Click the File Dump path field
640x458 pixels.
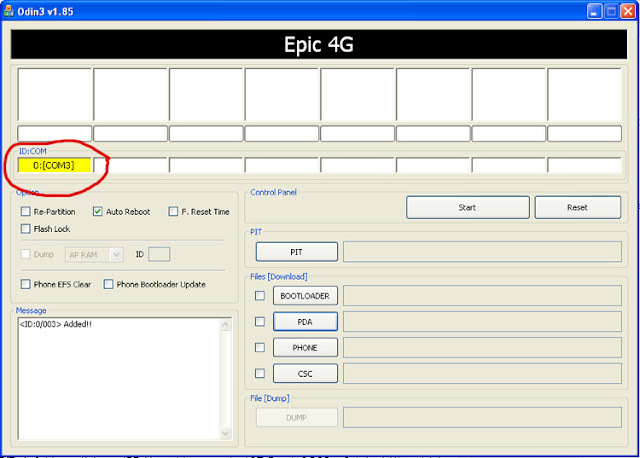pos(482,417)
